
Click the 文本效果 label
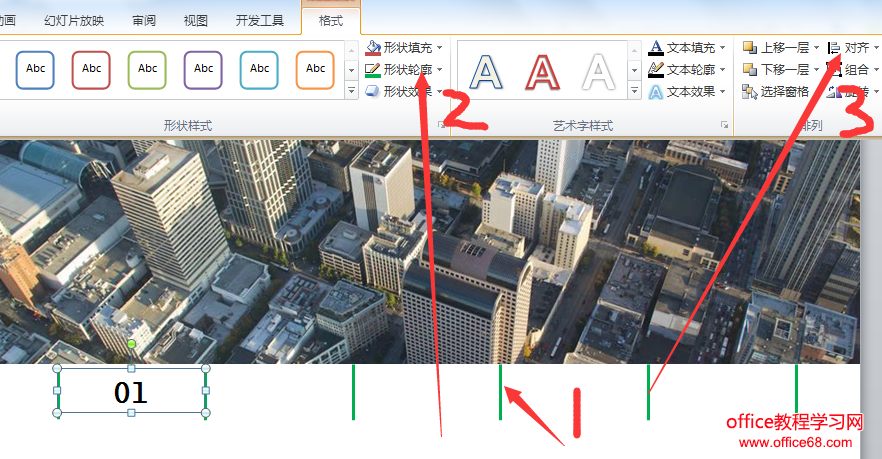[x=691, y=92]
